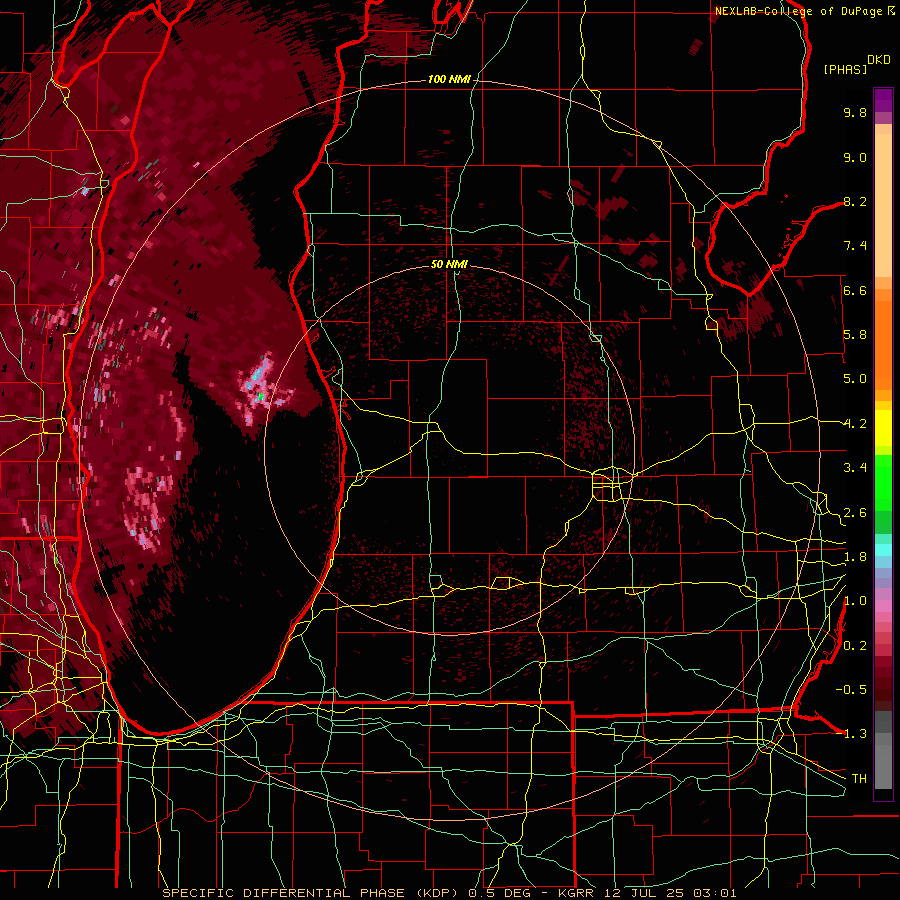The height and width of the screenshot is (900, 900).
Task: Click the 7.4 scale value
Action: click(x=855, y=246)
